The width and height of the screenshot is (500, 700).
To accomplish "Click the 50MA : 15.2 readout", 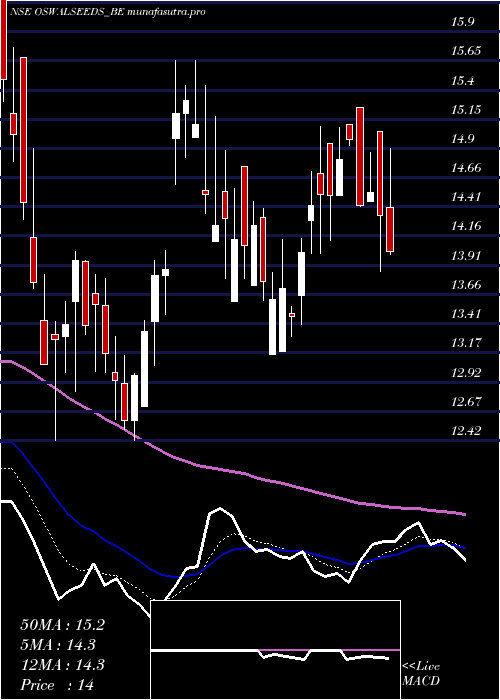I will coord(62,625).
